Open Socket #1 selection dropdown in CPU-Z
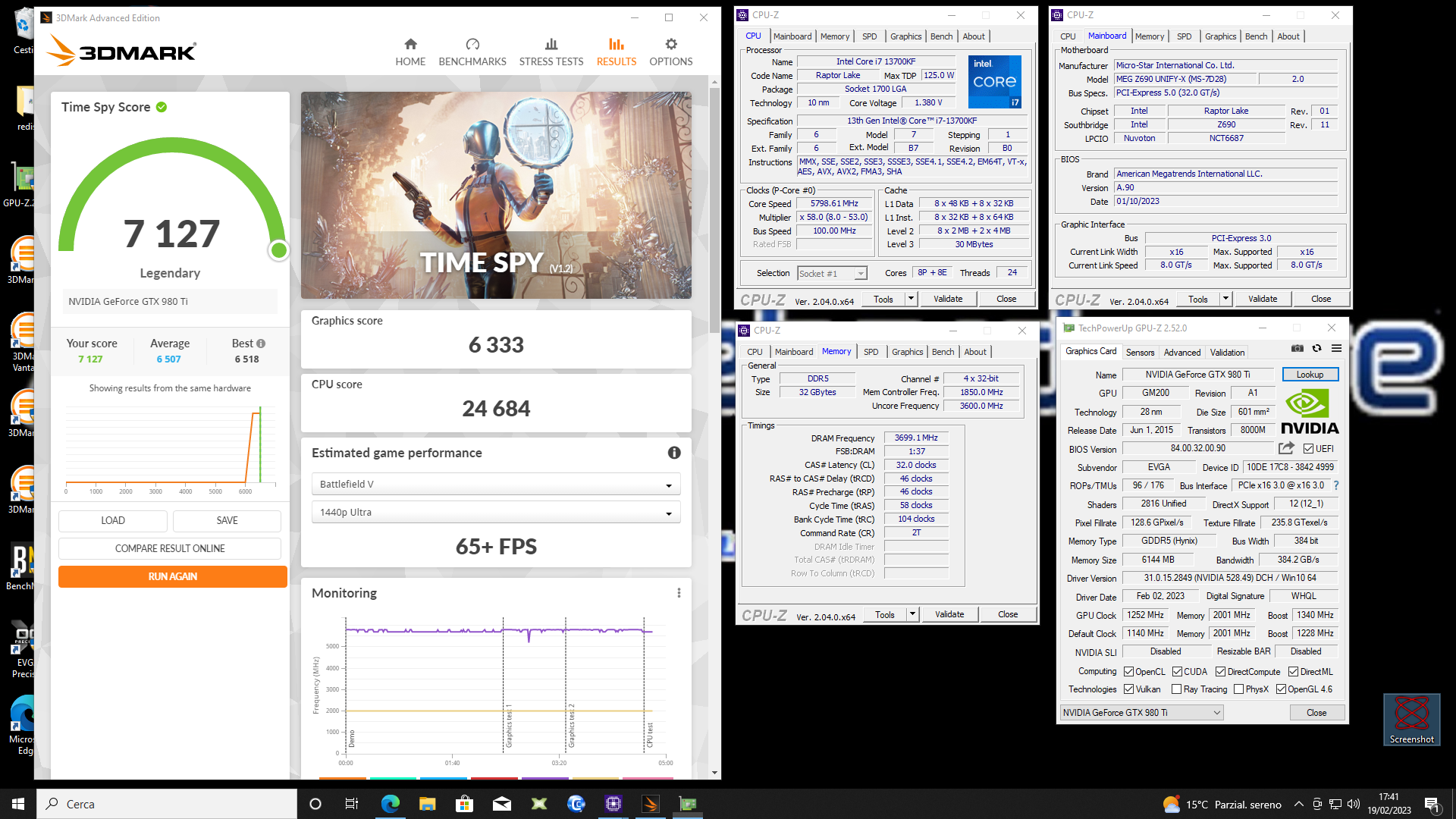1456x819 pixels. (x=832, y=273)
